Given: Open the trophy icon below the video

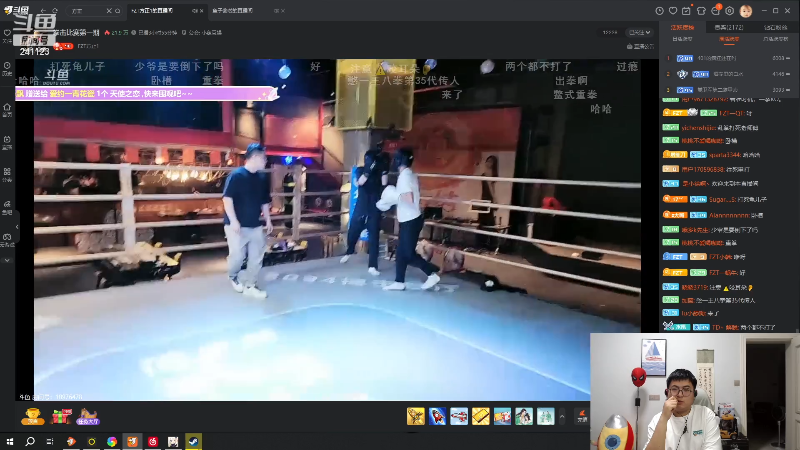Looking at the screenshot, I should tap(32, 416).
